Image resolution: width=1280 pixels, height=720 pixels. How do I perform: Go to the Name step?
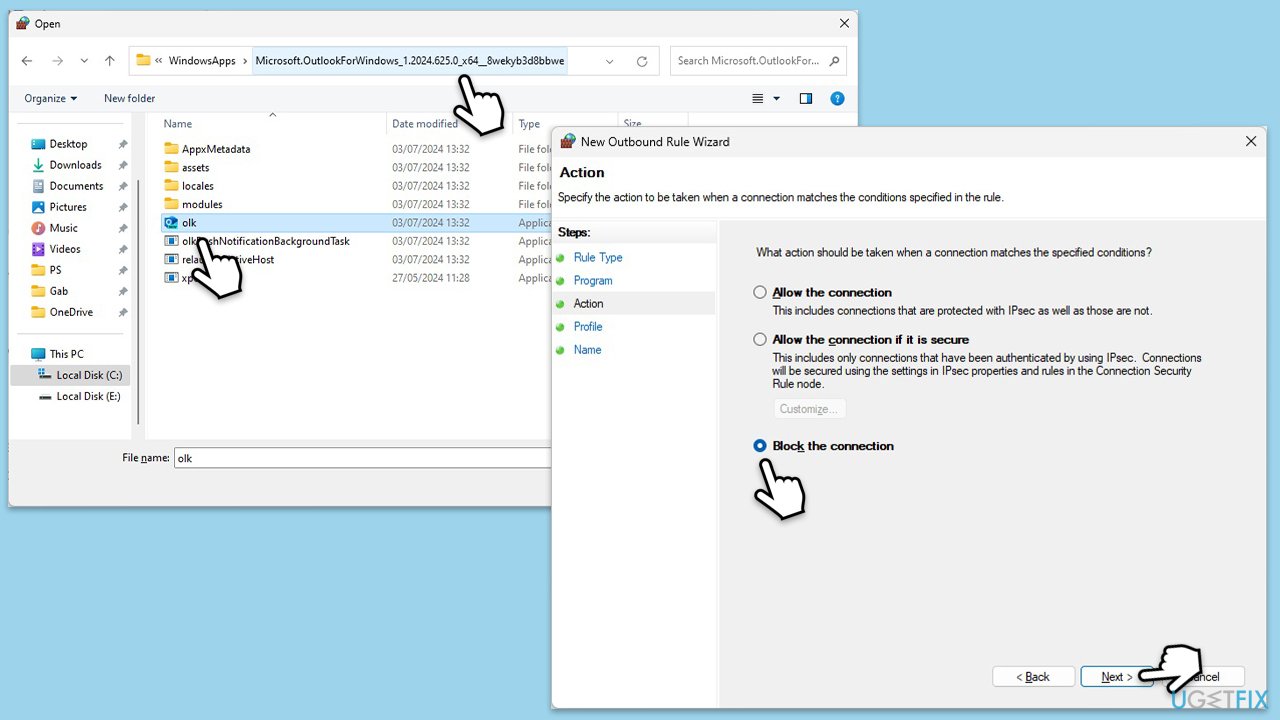pyautogui.click(x=588, y=349)
